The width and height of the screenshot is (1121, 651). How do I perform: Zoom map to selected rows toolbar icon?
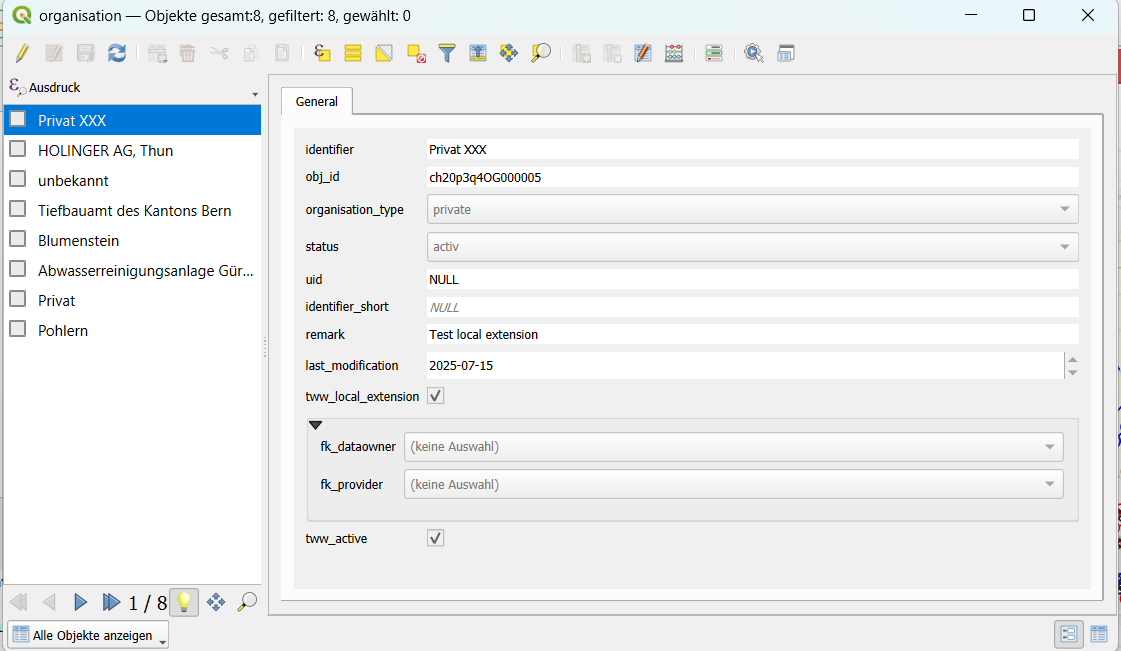(x=540, y=53)
